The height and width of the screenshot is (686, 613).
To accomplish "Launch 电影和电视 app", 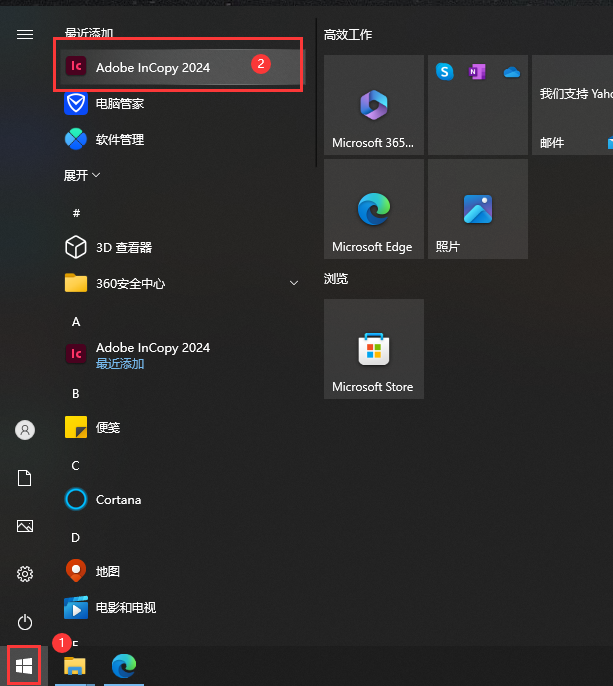I will [x=125, y=607].
